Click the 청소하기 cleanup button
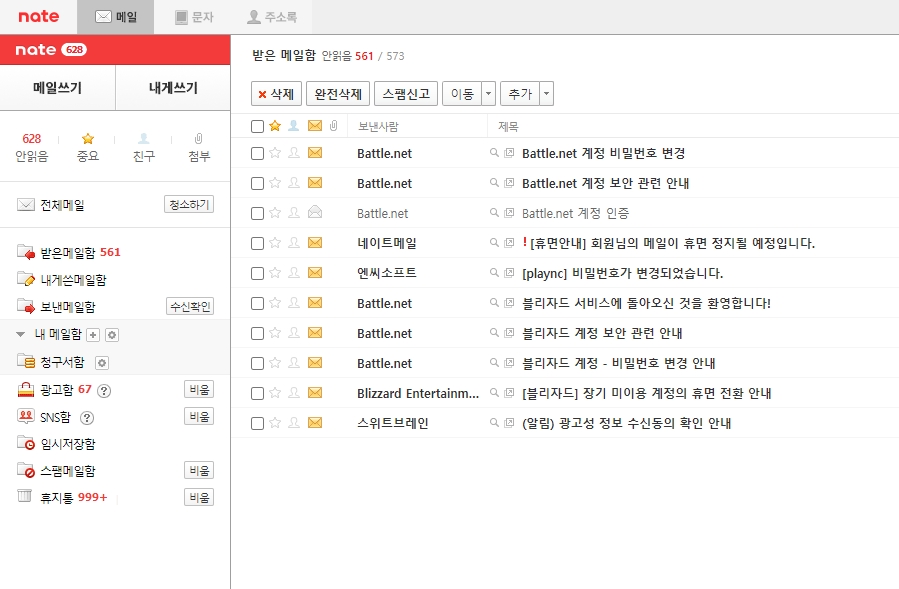The width and height of the screenshot is (899, 589). pos(189,204)
